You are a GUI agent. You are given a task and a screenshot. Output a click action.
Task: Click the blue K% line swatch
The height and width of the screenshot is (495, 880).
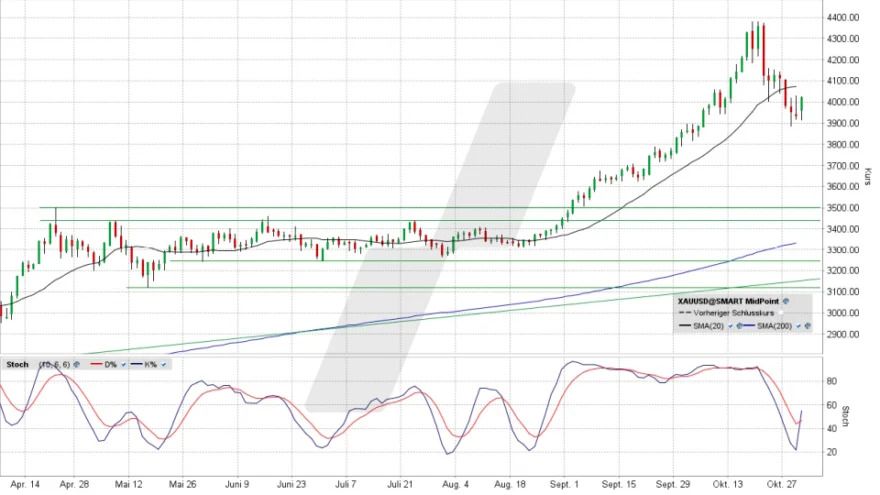click(x=136, y=364)
